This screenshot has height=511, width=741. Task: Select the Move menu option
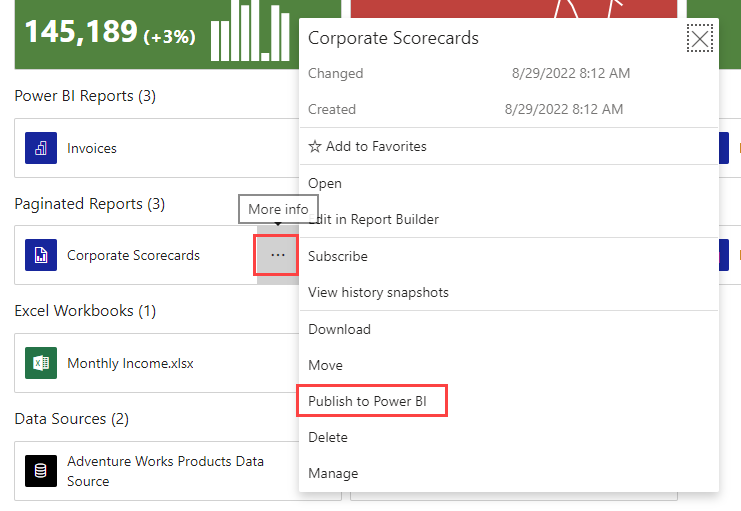(x=509, y=365)
